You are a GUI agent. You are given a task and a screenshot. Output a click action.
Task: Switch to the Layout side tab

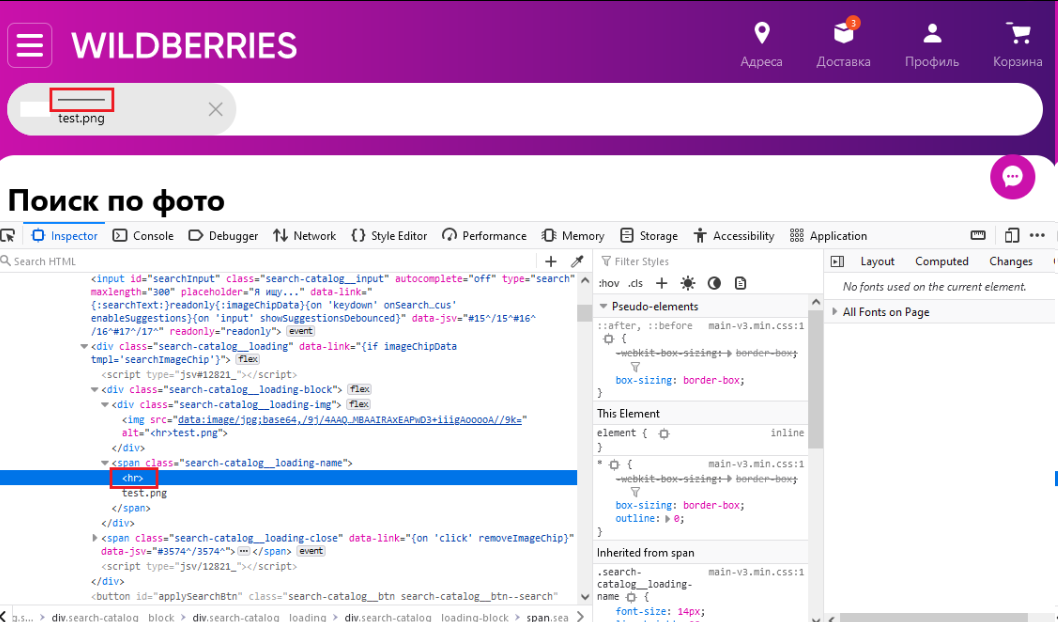(x=877, y=261)
